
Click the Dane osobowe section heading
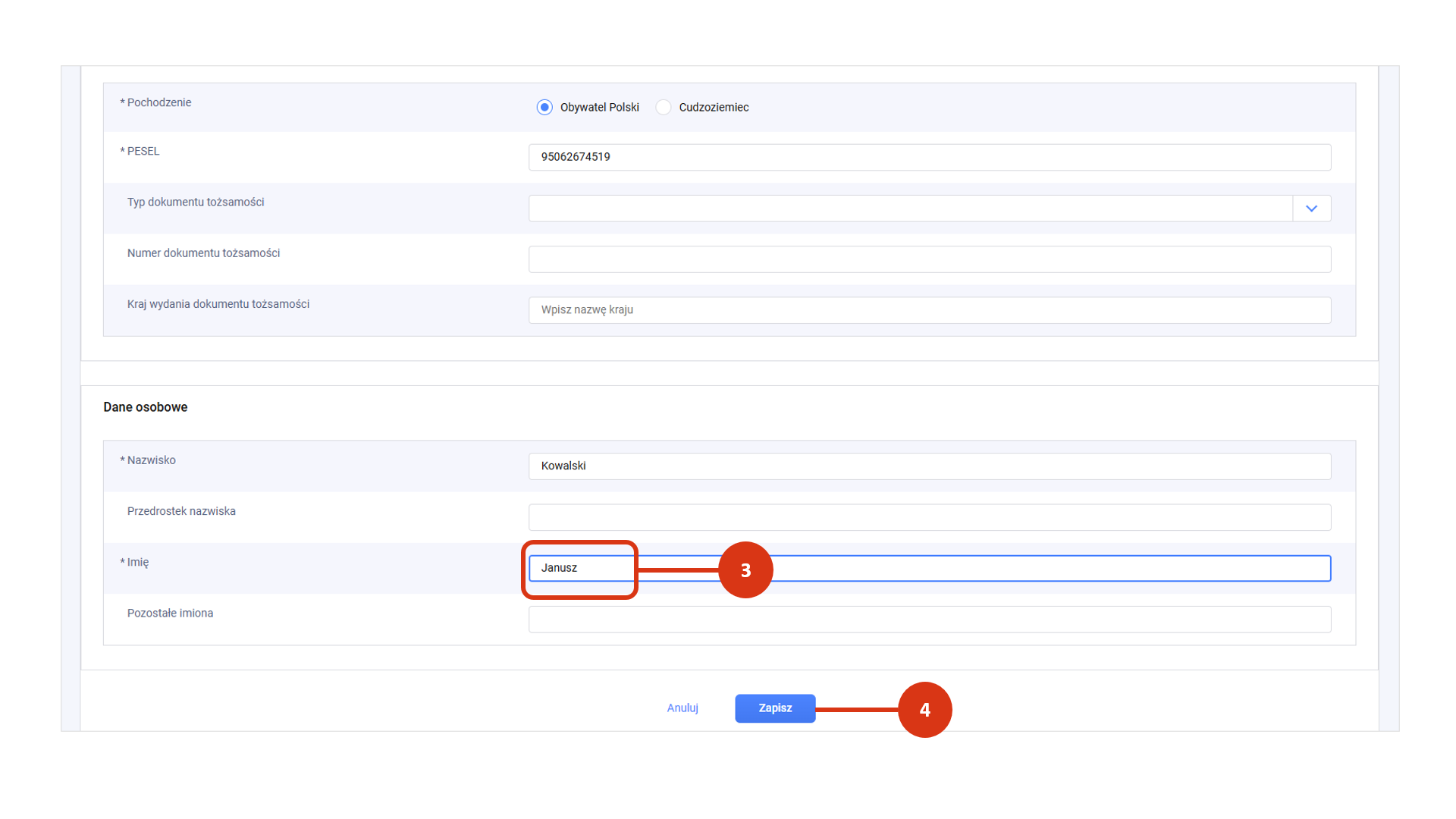(x=146, y=407)
